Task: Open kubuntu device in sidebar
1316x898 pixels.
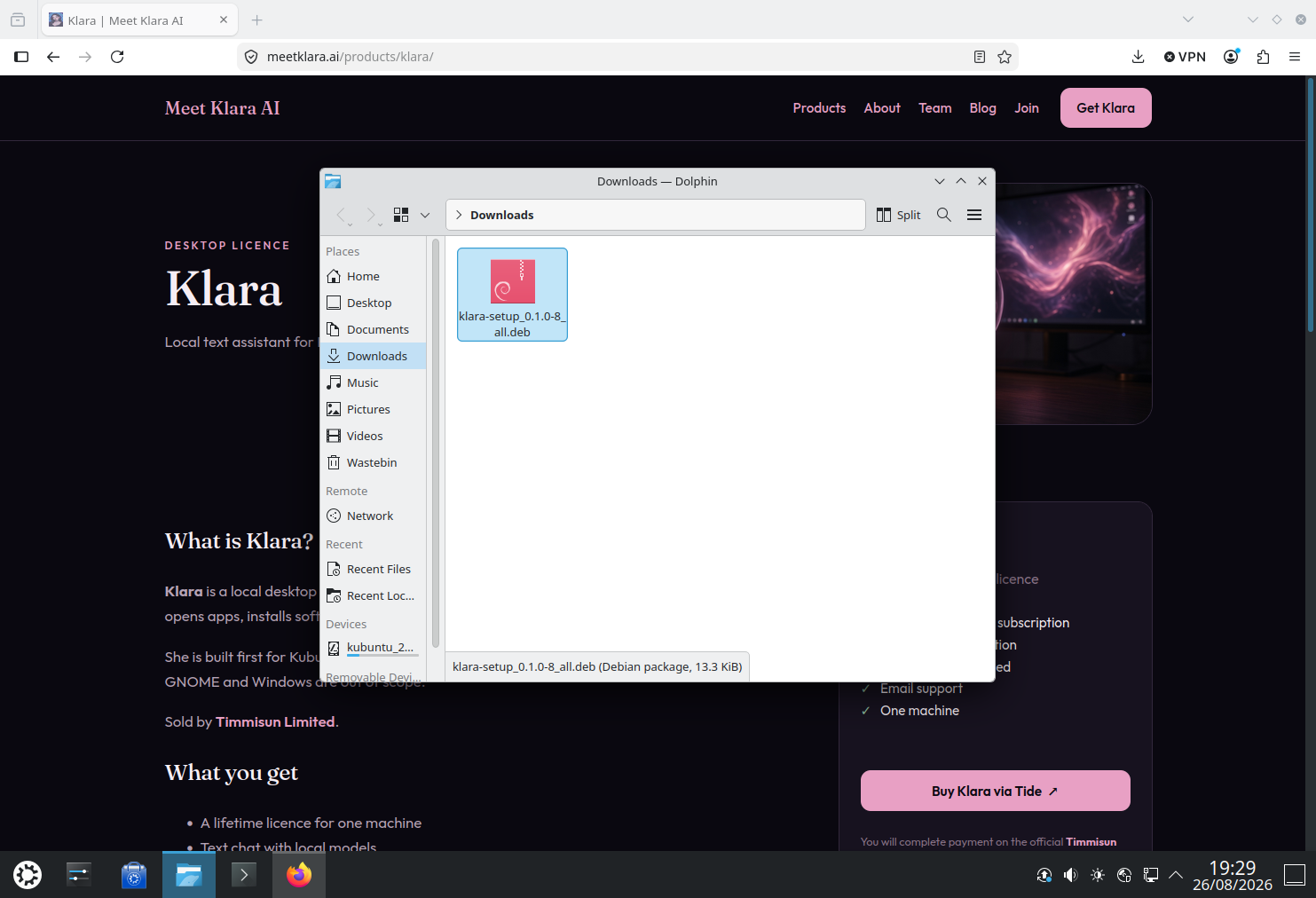Action: (x=373, y=648)
